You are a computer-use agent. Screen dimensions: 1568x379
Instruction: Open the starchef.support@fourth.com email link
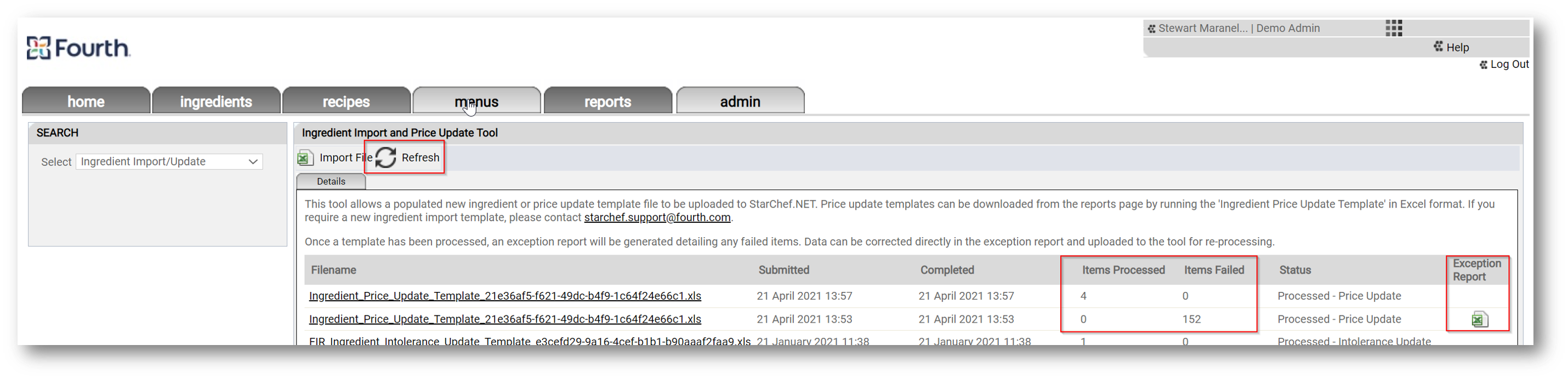pos(657,218)
